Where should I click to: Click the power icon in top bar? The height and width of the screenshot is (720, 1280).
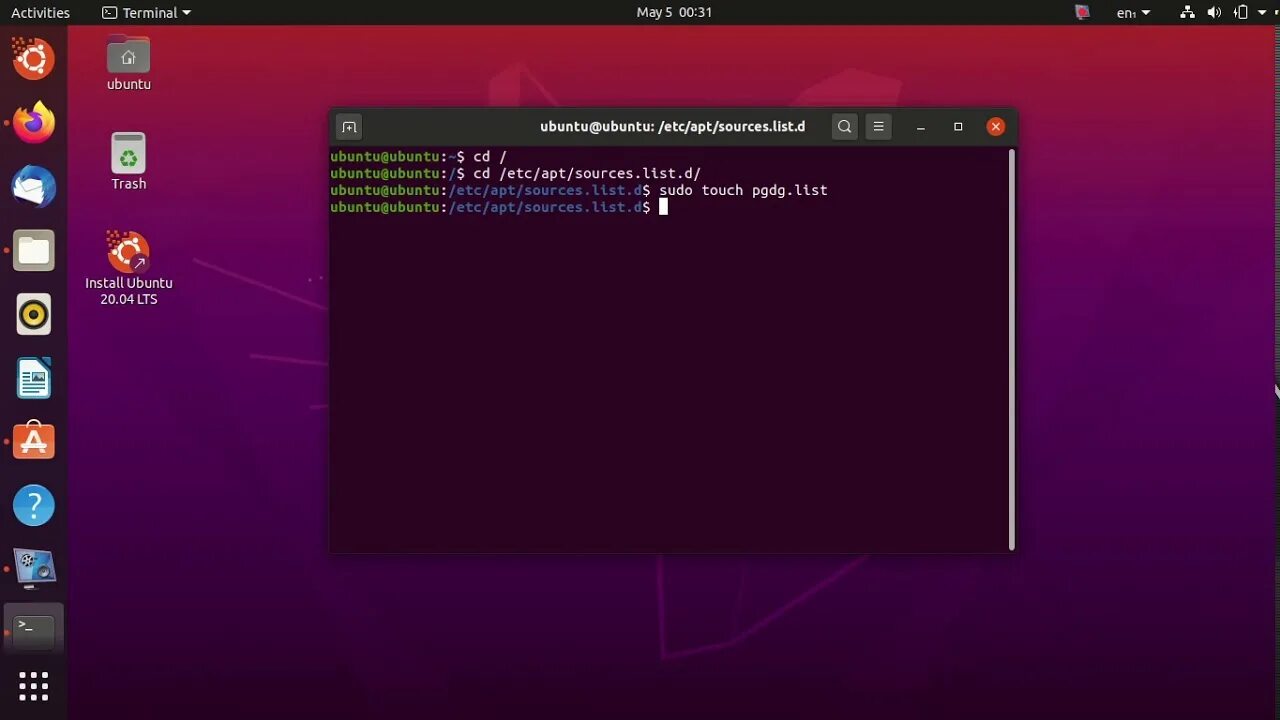coord(1241,13)
